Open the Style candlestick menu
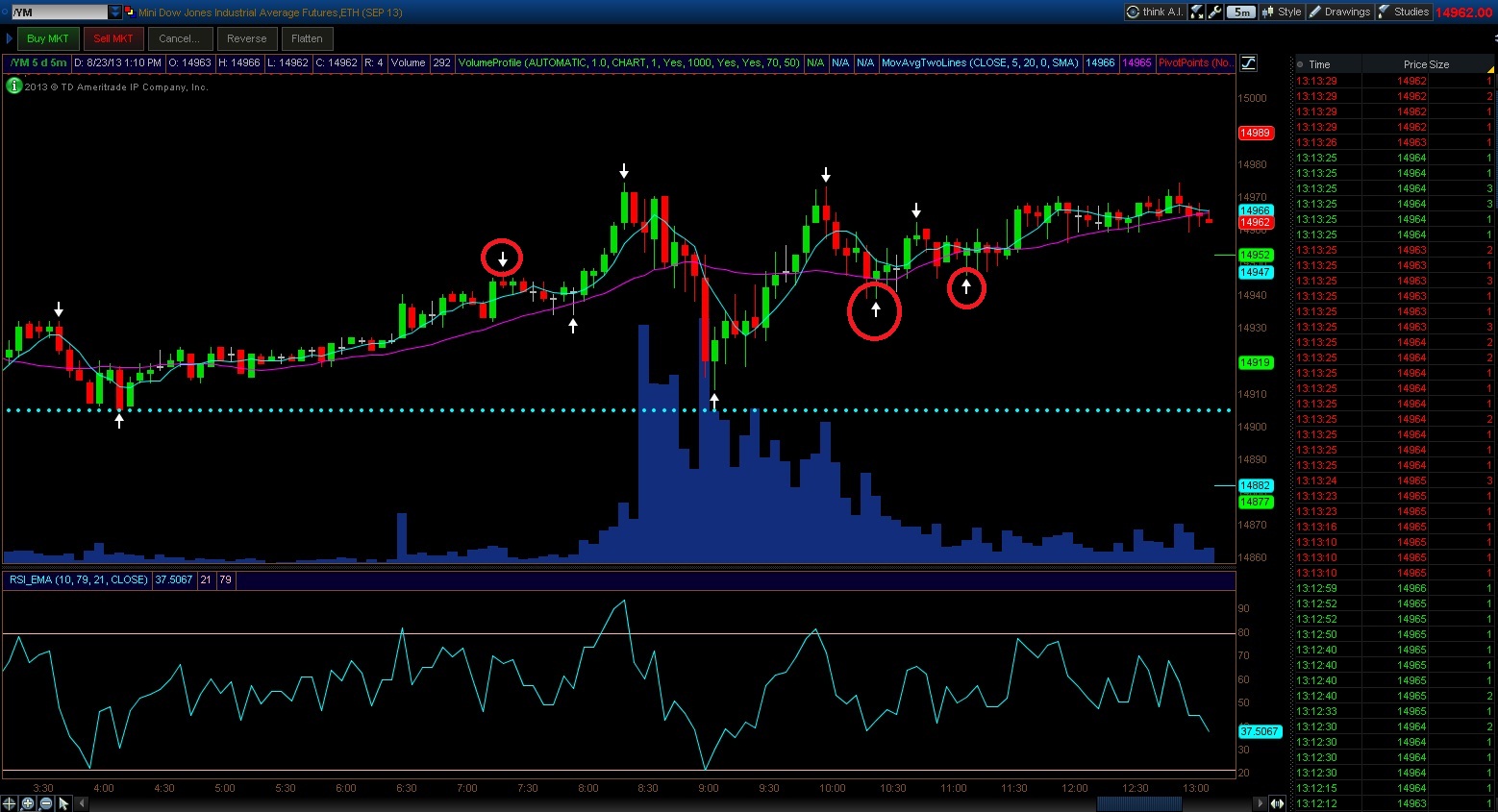Viewport: 1498px width, 812px height. pyautogui.click(x=1281, y=12)
